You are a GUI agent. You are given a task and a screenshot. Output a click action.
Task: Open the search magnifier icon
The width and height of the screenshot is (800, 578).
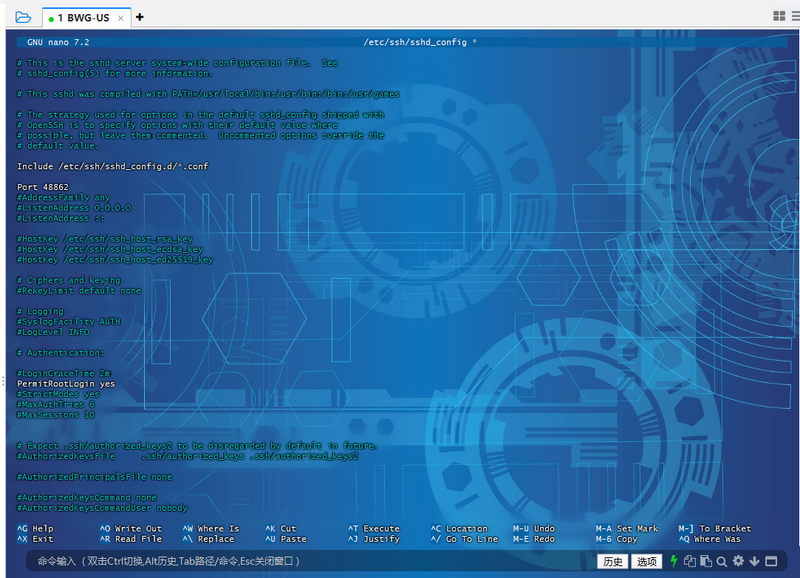click(722, 561)
